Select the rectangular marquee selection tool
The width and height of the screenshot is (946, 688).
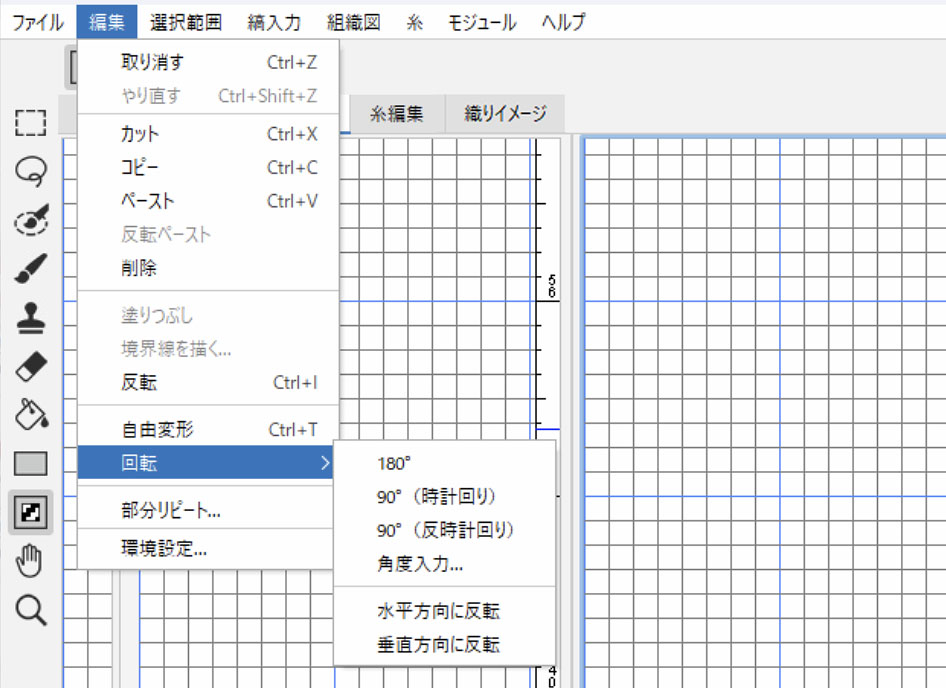[x=30, y=123]
